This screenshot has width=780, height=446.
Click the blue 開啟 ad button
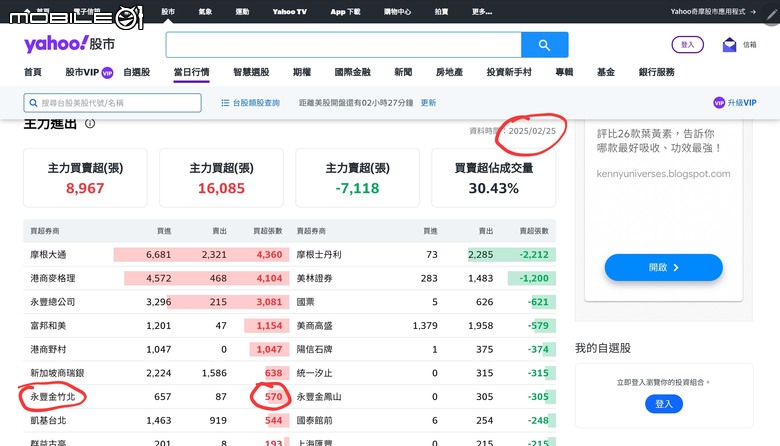pyautogui.click(x=664, y=268)
